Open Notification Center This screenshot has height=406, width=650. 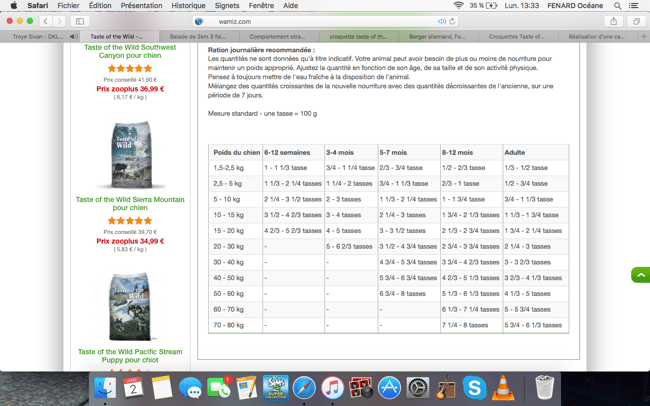pos(633,5)
